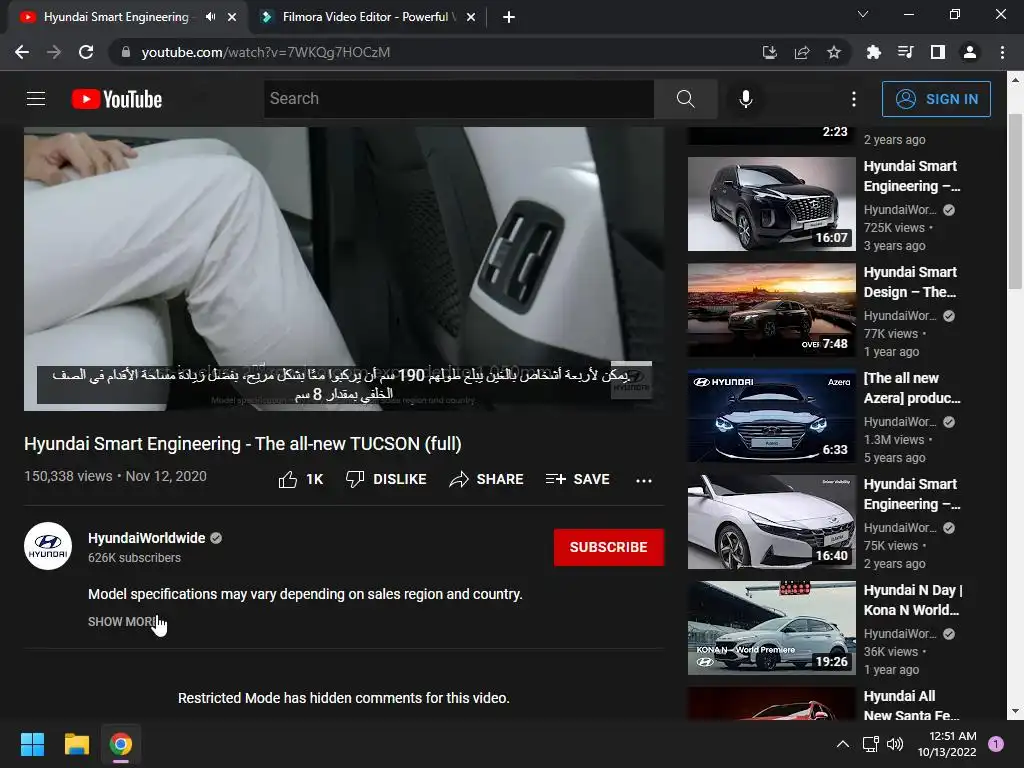
Task: Click the page vertical scrollbar thumb
Action: pyautogui.click(x=1015, y=201)
